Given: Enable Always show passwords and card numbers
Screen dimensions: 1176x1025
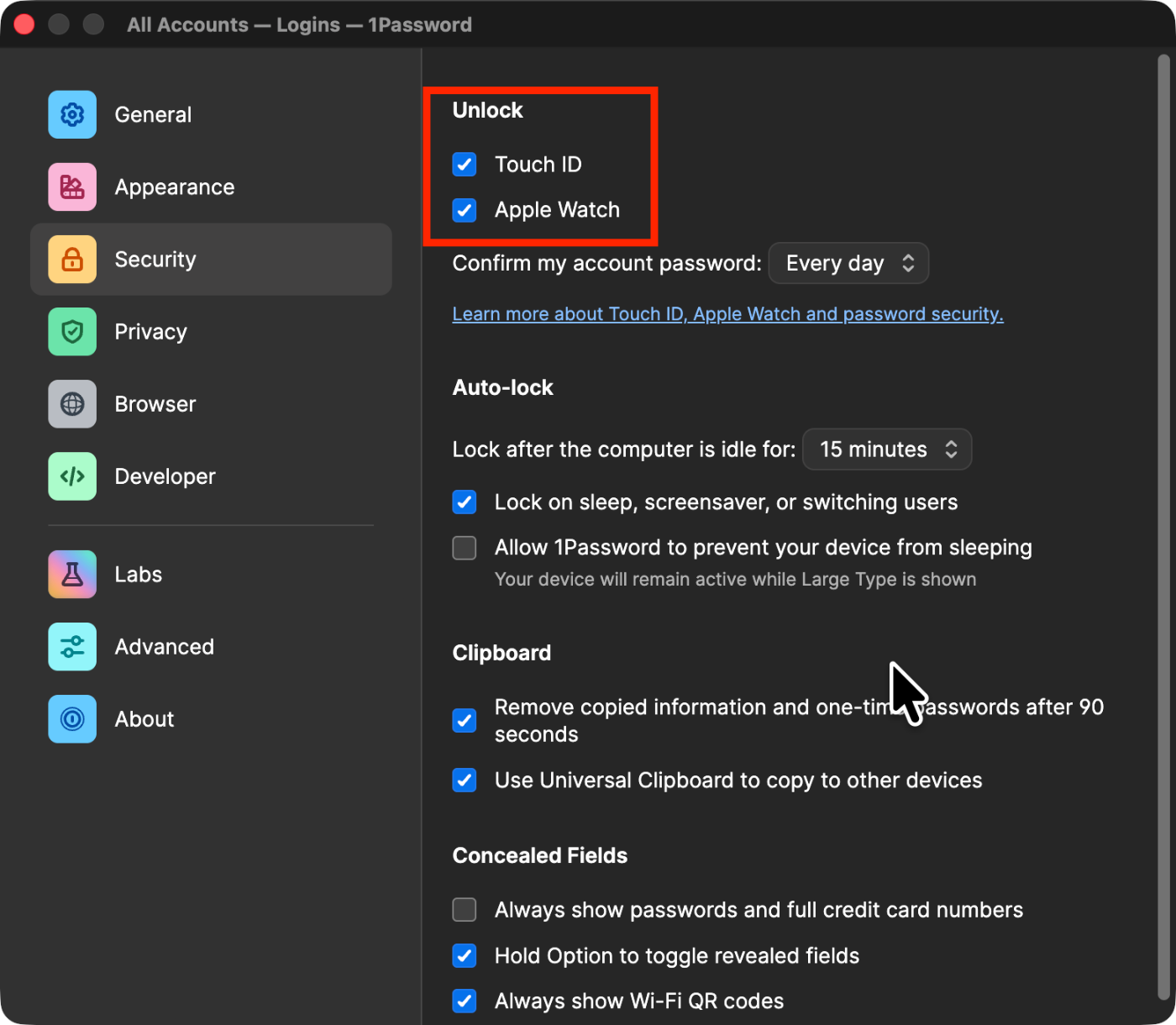Looking at the screenshot, I should [465, 910].
